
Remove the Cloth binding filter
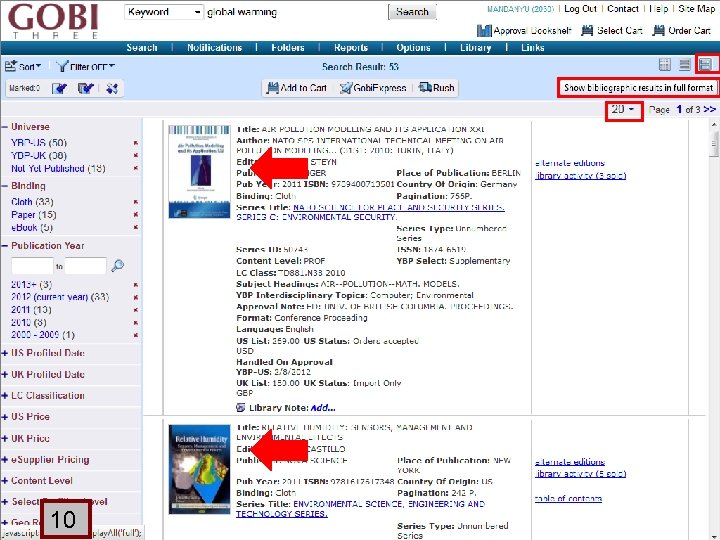click(136, 202)
